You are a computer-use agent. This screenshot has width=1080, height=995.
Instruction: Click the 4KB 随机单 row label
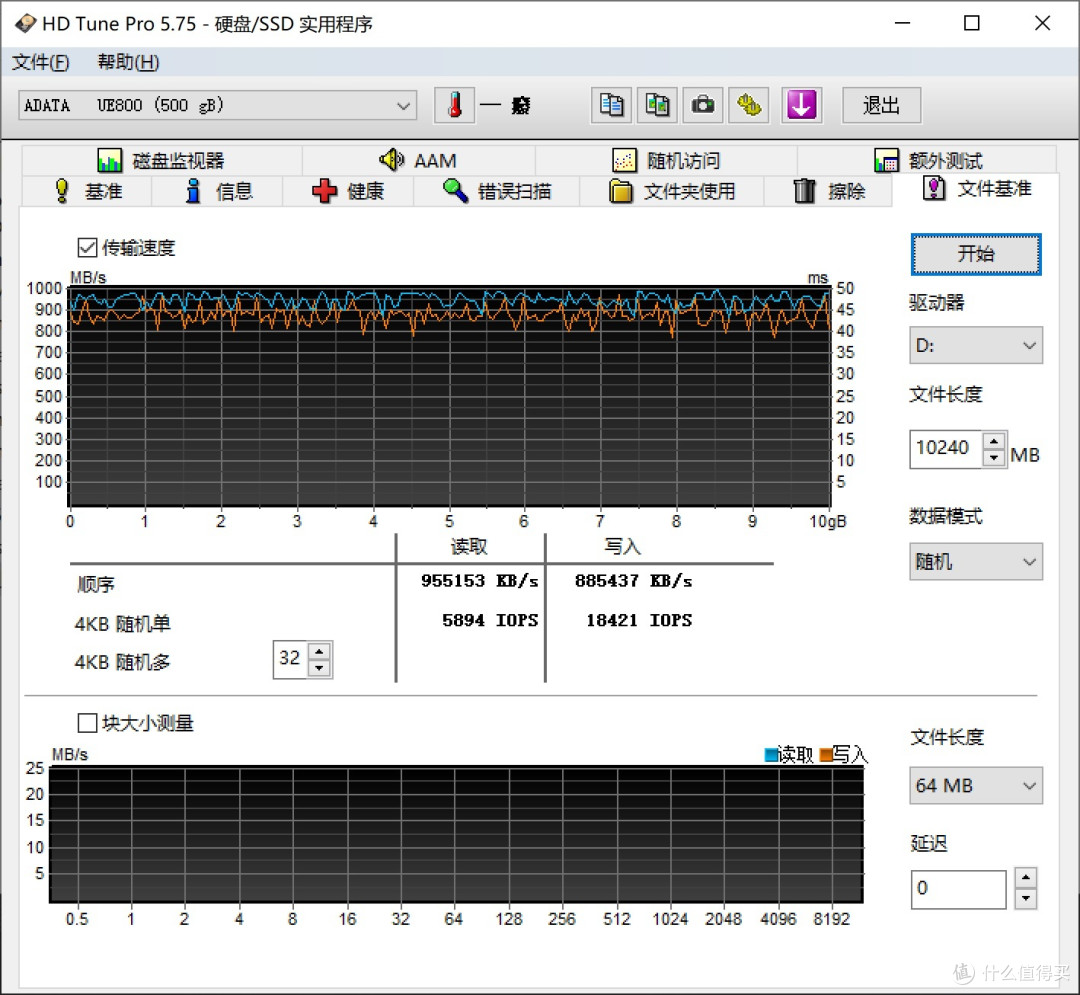tap(122, 623)
